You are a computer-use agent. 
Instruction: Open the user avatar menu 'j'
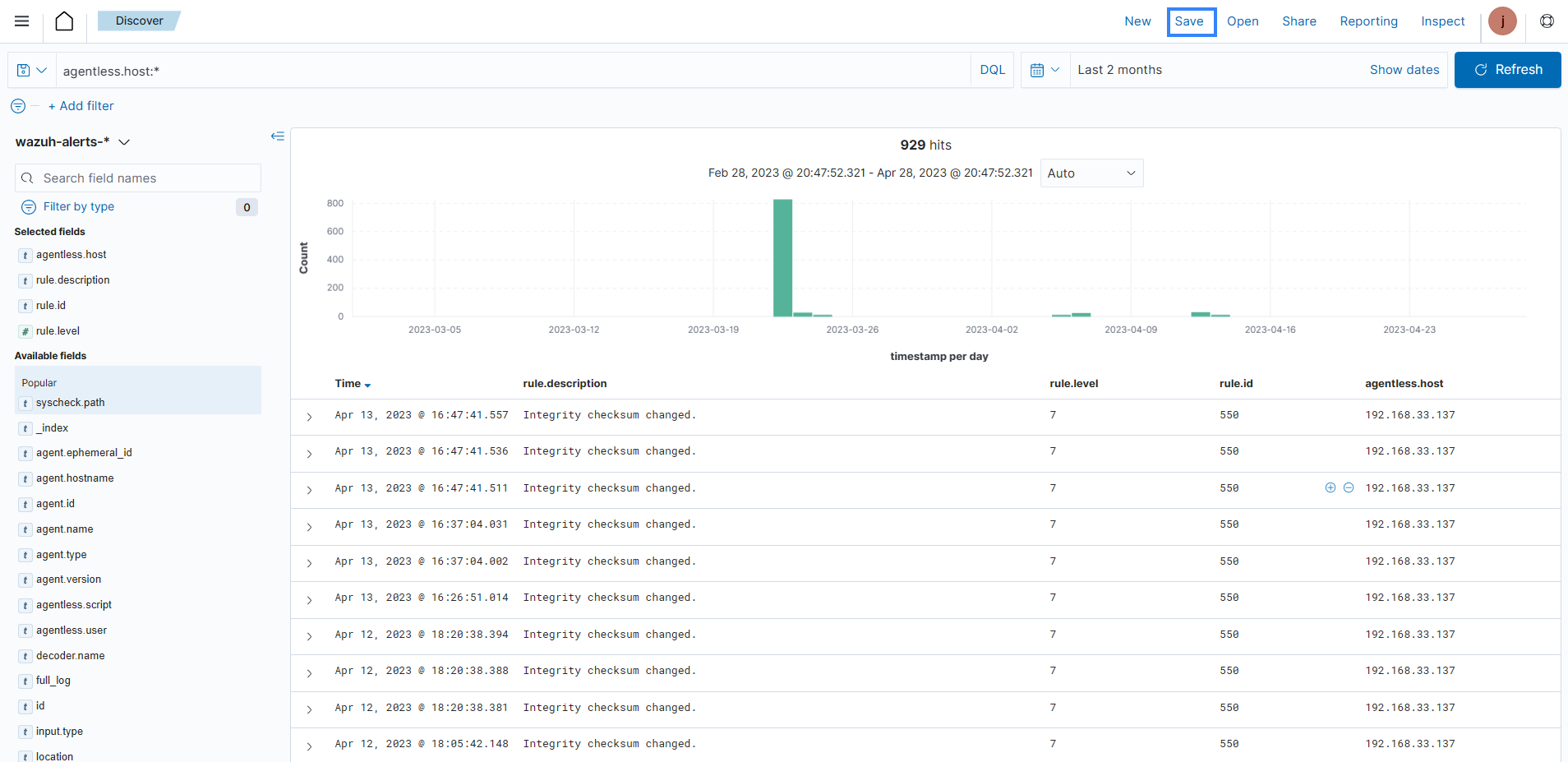(x=1502, y=21)
